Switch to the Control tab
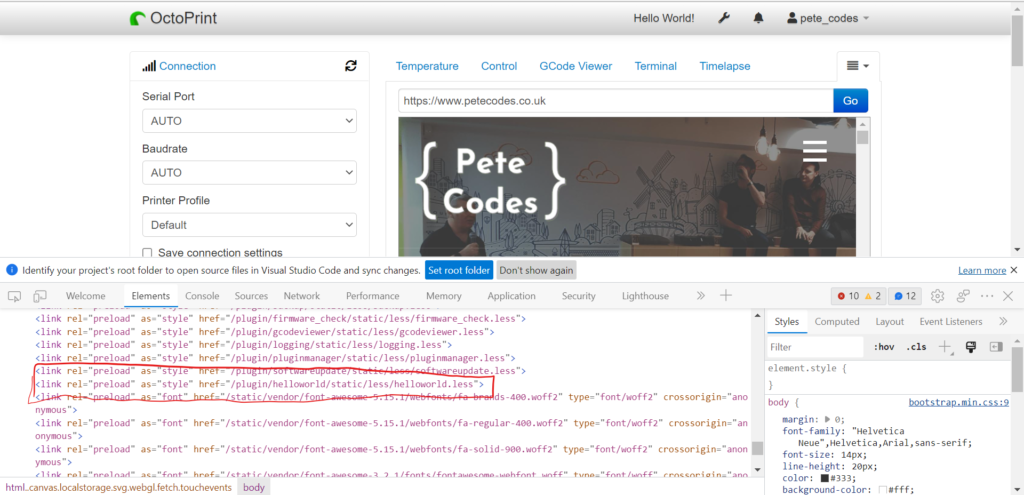Image resolution: width=1024 pixels, height=495 pixels. point(499,66)
